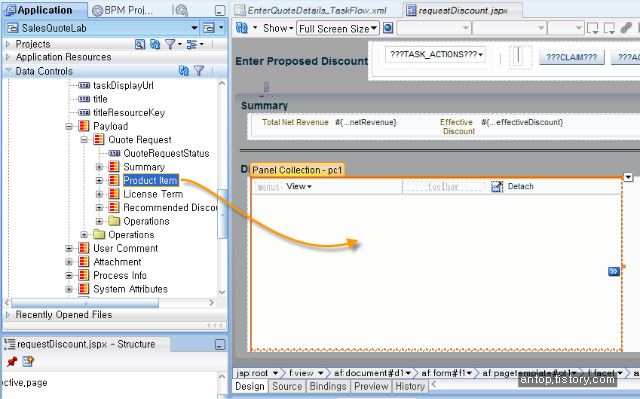
Task: Click the Data Controls filter icon
Action: click(199, 71)
